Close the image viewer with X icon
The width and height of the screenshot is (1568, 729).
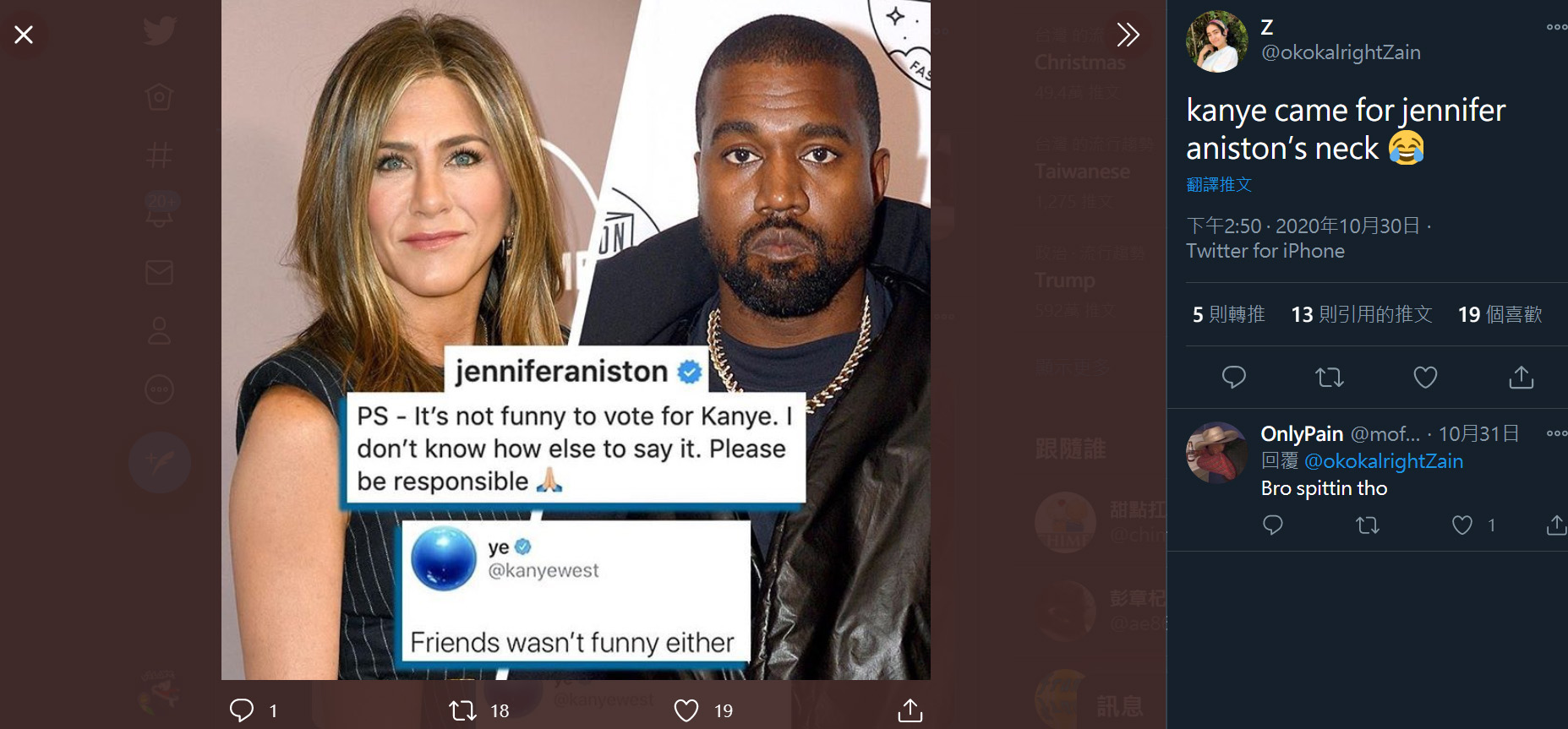(x=24, y=35)
